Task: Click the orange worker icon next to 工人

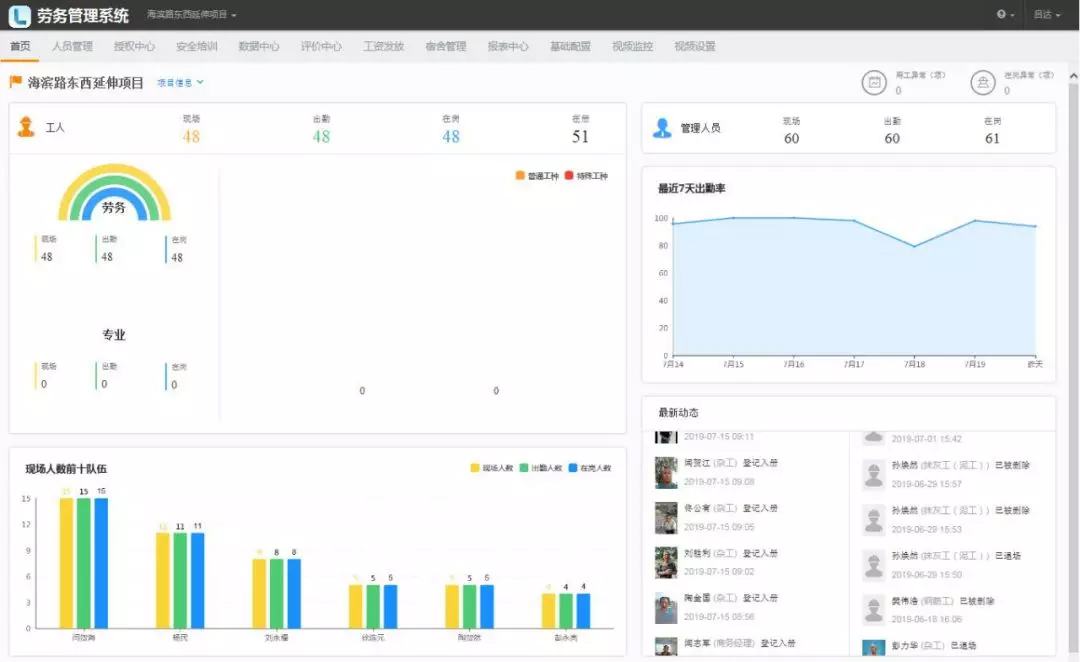Action: tap(26, 127)
